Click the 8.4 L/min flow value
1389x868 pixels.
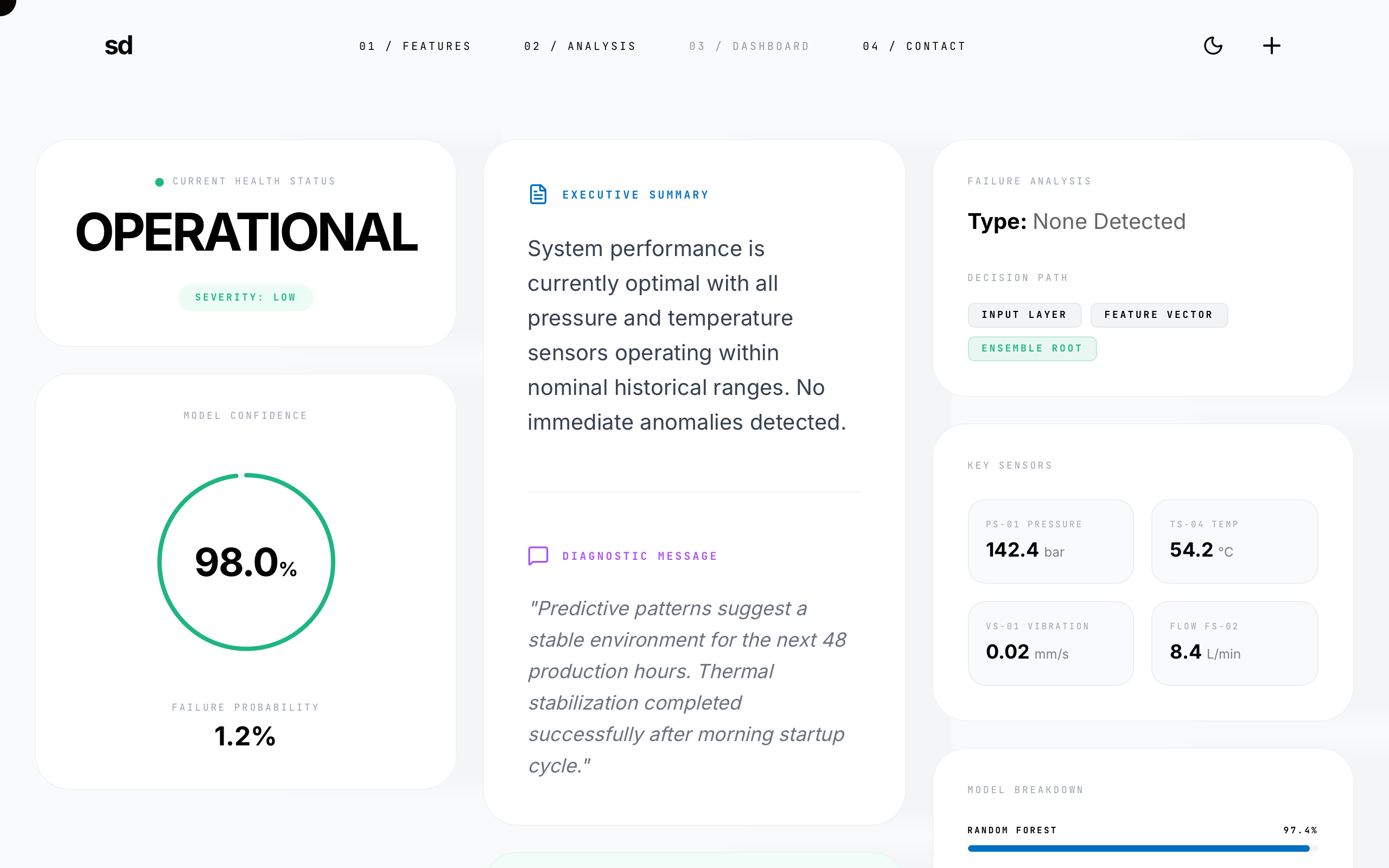1205,652
